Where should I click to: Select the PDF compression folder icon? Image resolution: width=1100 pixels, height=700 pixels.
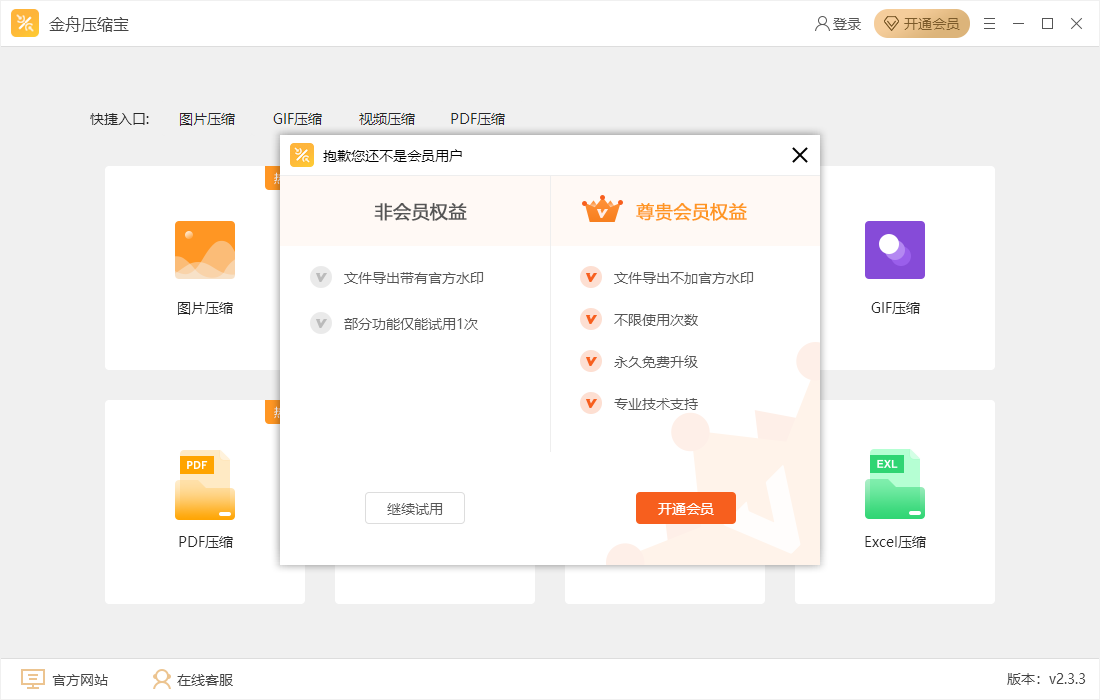pyautogui.click(x=205, y=485)
